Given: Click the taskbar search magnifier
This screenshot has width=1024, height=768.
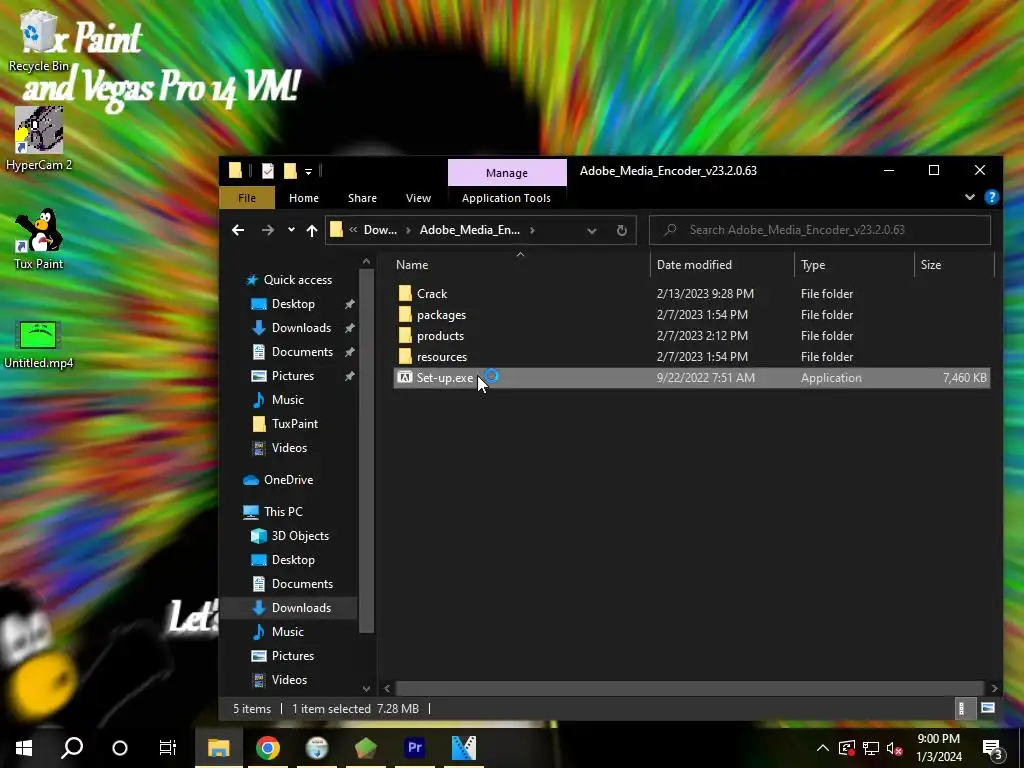Looking at the screenshot, I should pos(72,747).
